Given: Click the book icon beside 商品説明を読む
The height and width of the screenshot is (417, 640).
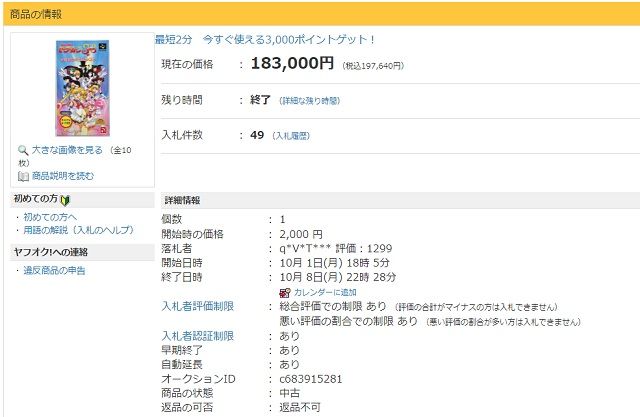Looking at the screenshot, I should [23, 176].
